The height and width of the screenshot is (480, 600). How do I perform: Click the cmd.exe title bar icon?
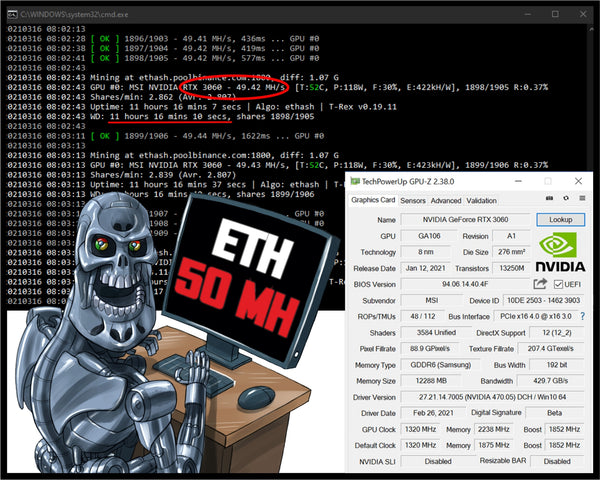(x=13, y=15)
